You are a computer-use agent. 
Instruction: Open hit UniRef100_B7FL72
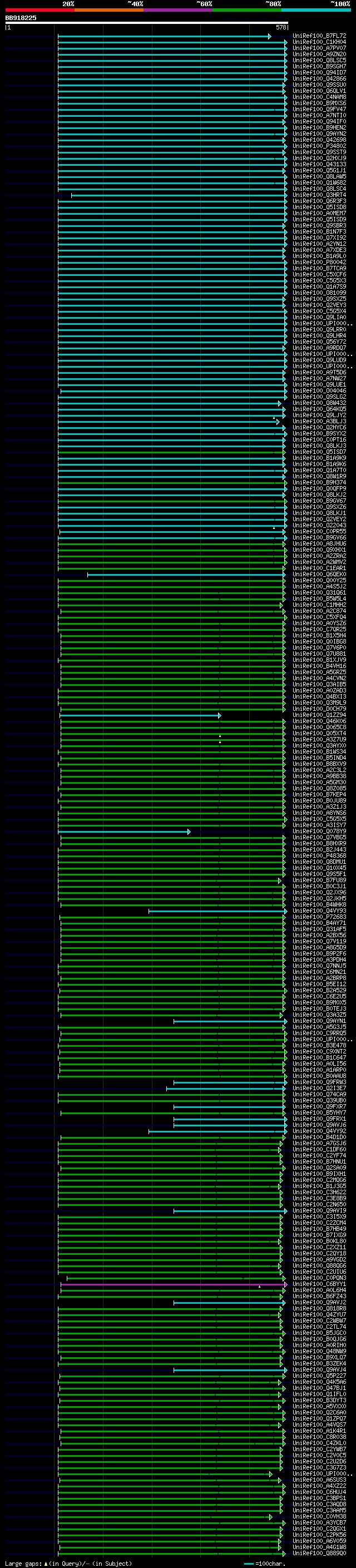[x=319, y=36]
